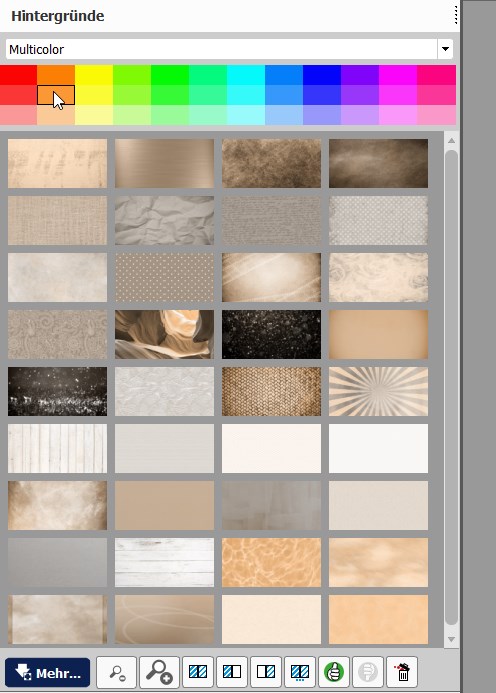
Task: Select the brushed bronze metal background thumbnail
Action: tap(164, 164)
